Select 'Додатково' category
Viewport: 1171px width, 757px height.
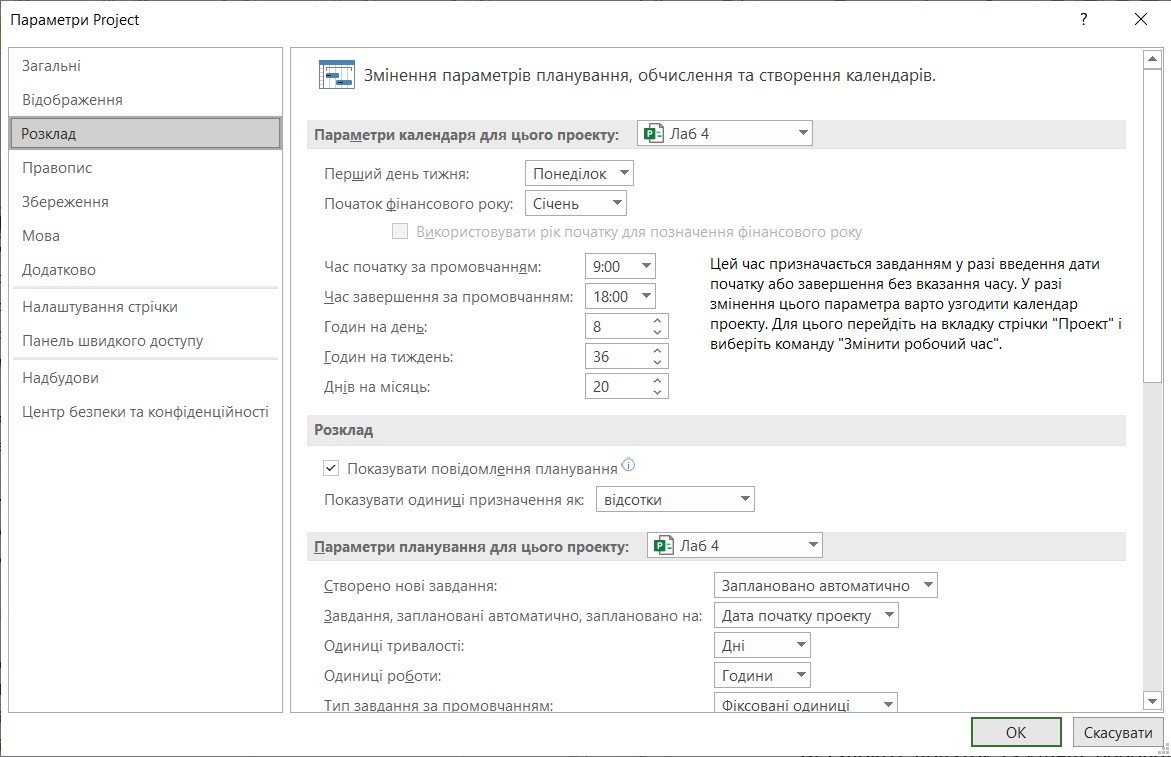(x=146, y=270)
